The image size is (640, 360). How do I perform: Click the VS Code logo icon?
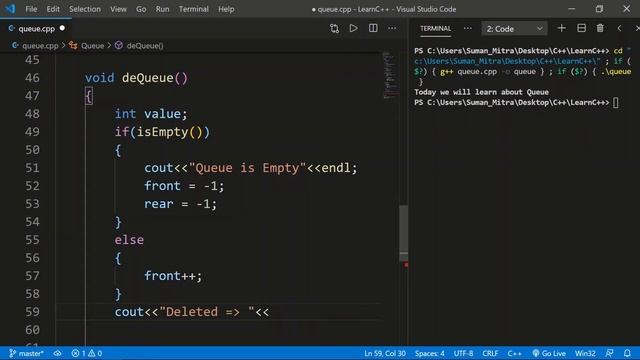click(x=10, y=8)
